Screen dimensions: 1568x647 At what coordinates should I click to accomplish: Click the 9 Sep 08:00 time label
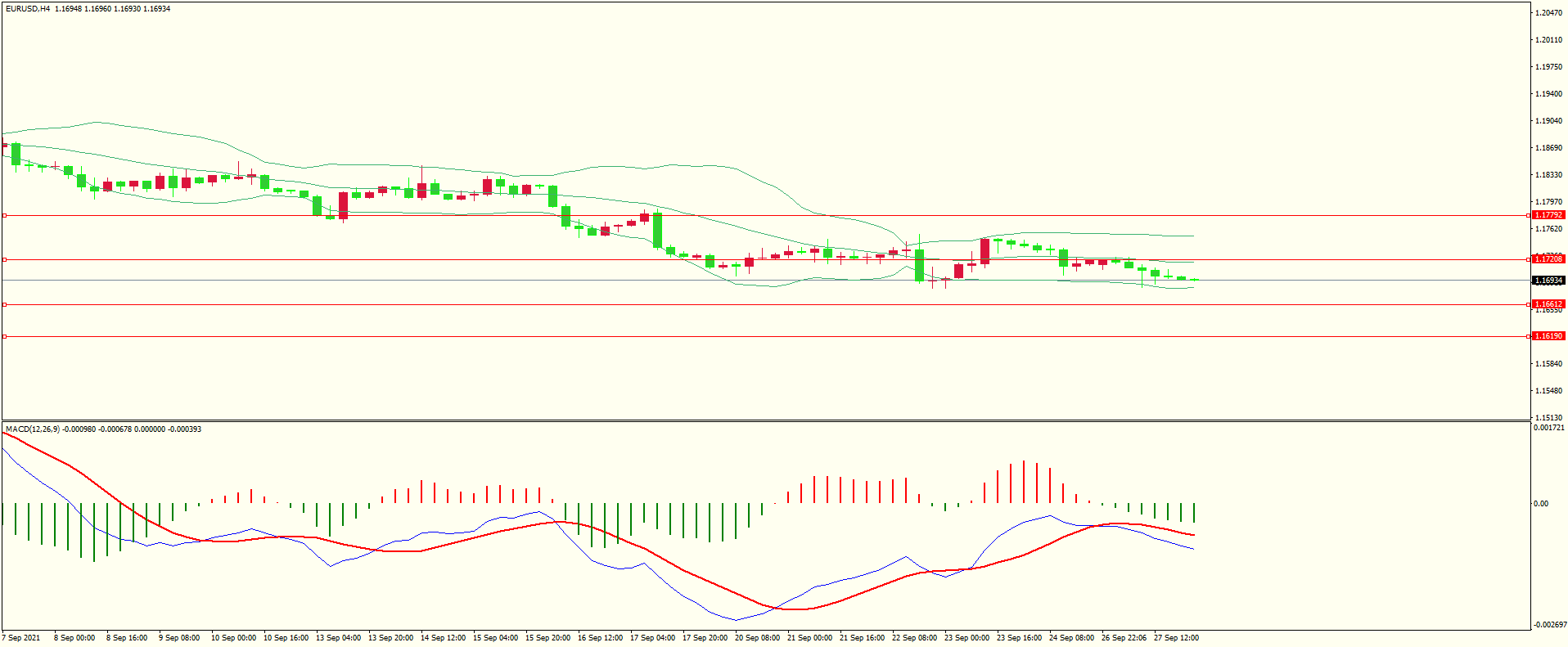179,638
